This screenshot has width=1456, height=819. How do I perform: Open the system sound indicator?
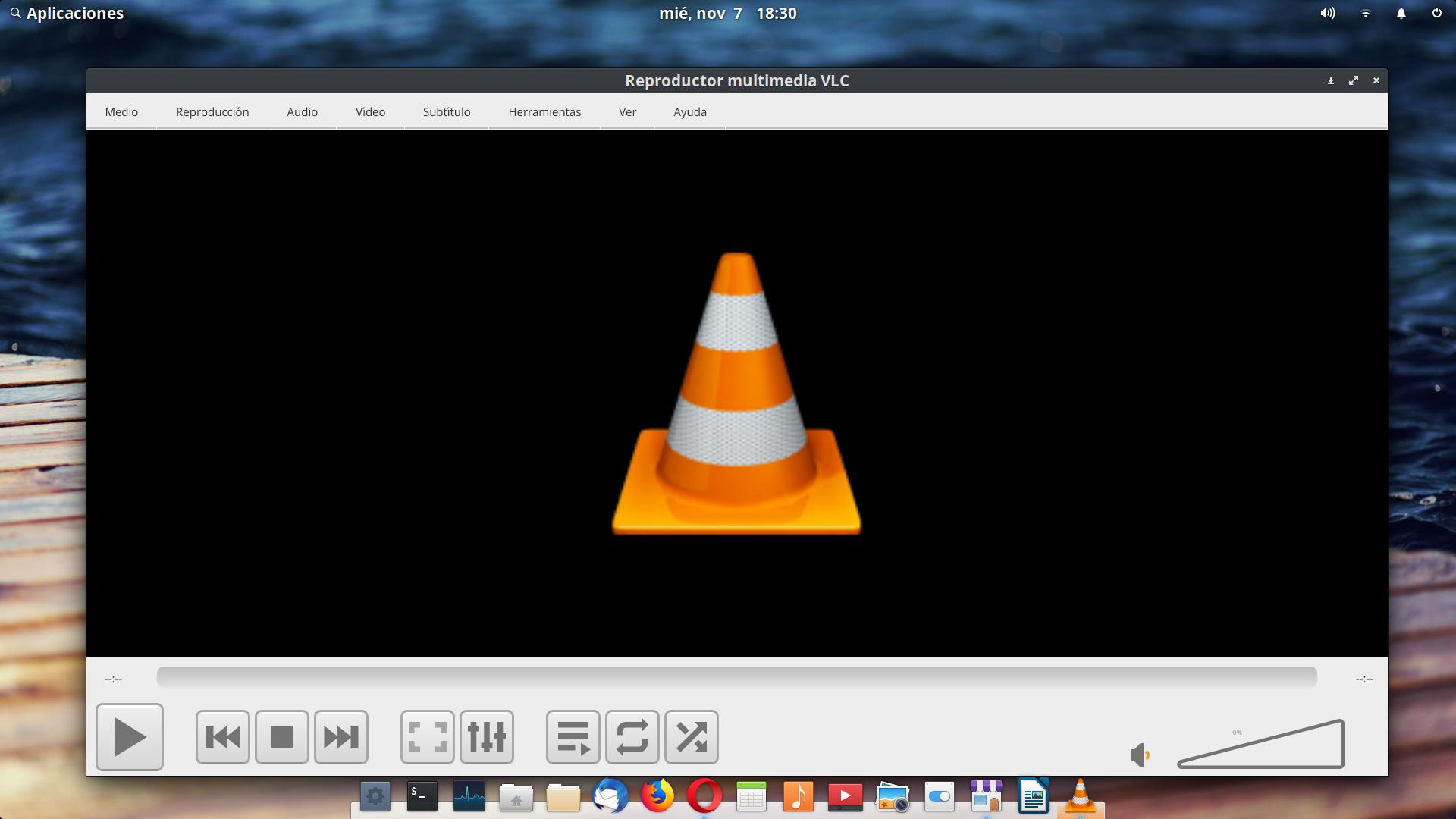coord(1328,13)
